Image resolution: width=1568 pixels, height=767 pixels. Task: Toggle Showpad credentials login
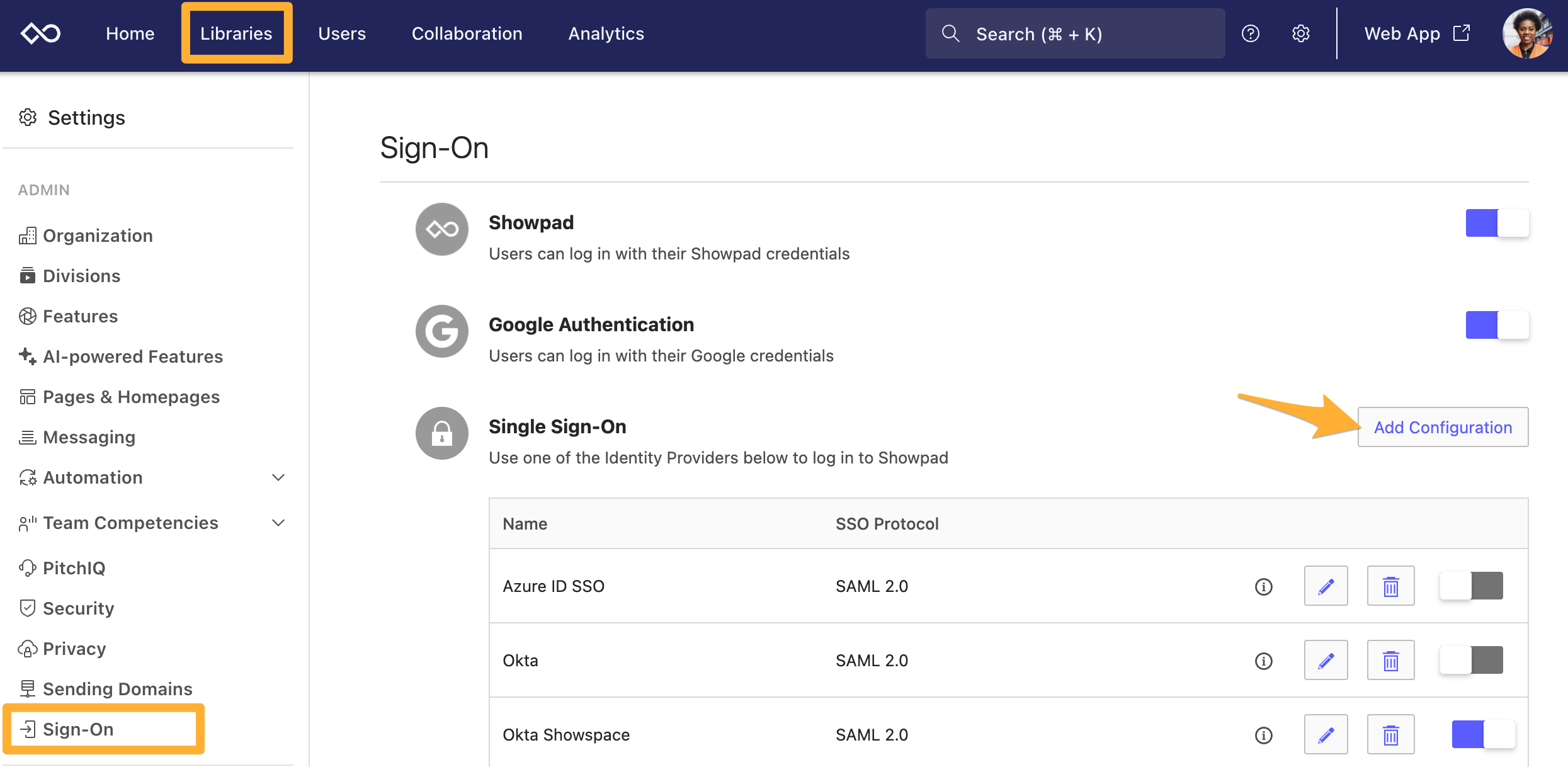[1497, 223]
